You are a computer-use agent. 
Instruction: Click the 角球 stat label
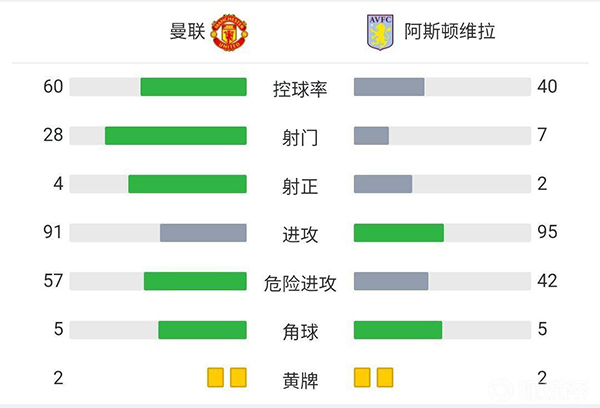coord(300,331)
